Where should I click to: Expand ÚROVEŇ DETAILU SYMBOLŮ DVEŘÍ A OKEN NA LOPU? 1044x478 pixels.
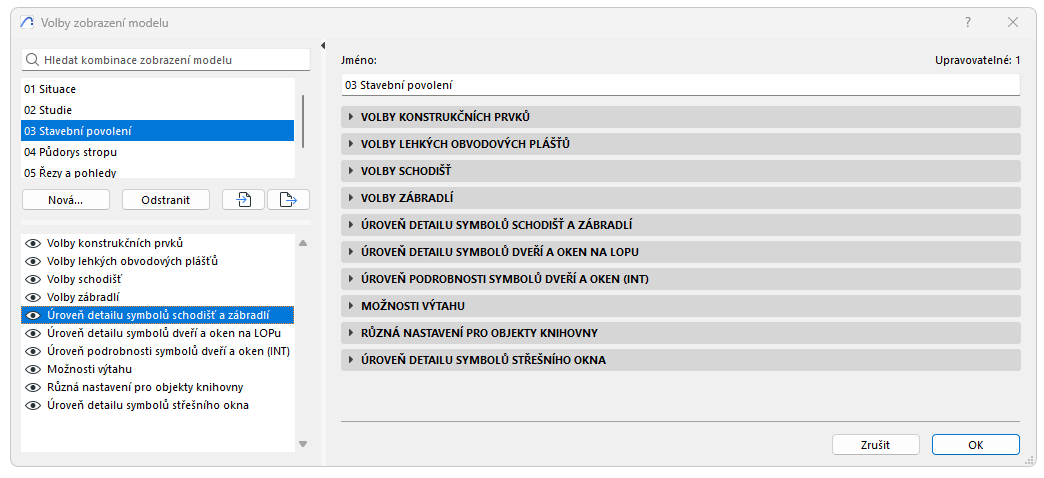click(x=680, y=252)
